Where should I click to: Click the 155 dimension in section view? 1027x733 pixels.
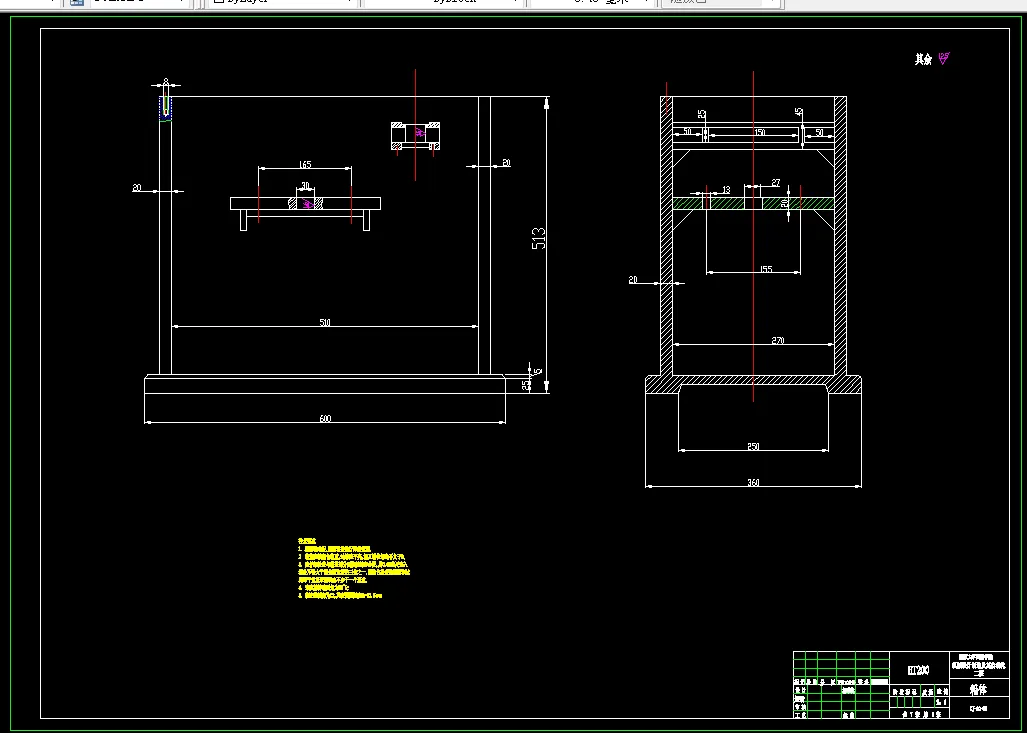click(766, 269)
